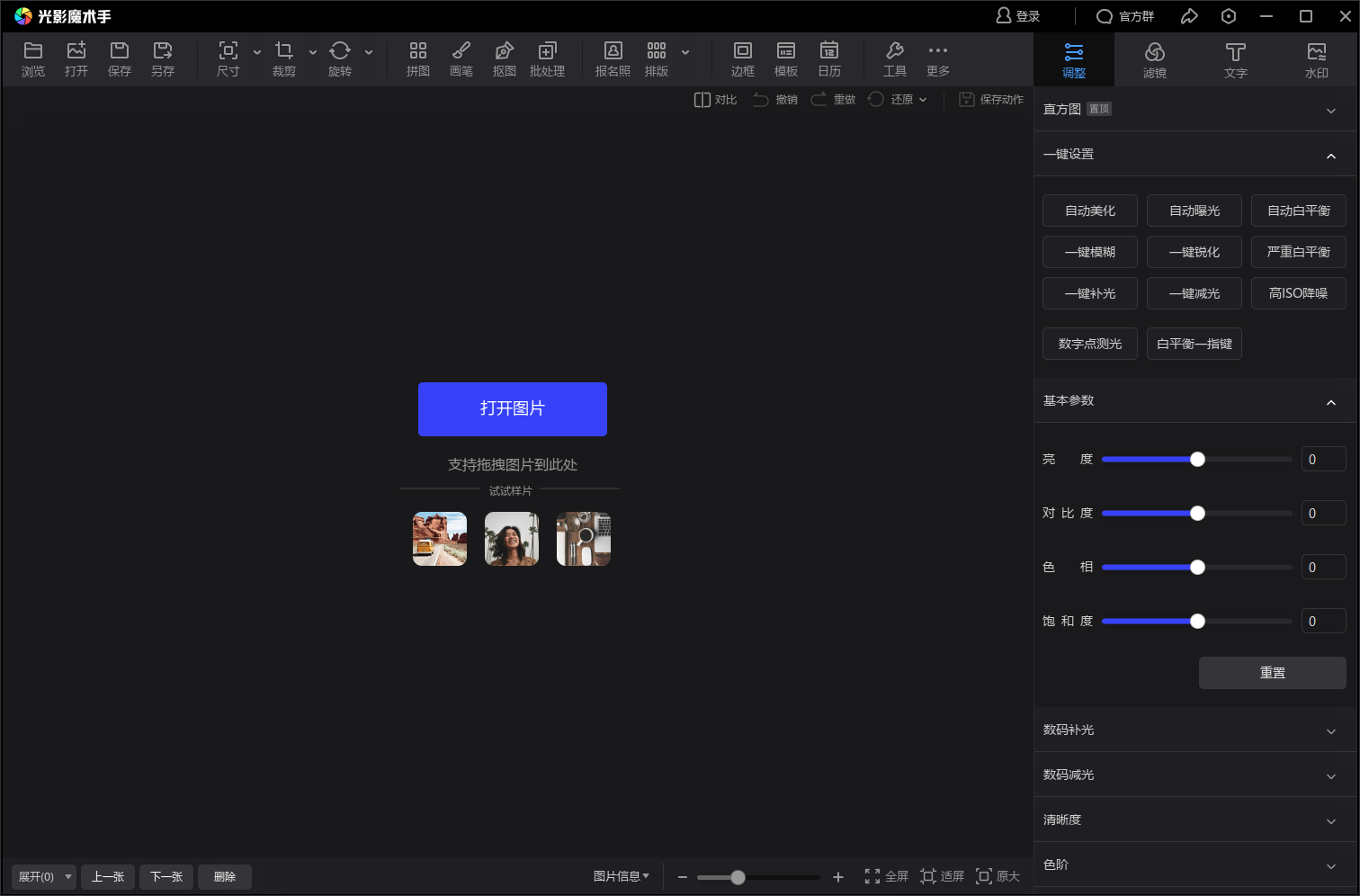Image resolution: width=1360 pixels, height=896 pixels.
Task: Open the 图片信息 dropdown
Action: (x=621, y=876)
